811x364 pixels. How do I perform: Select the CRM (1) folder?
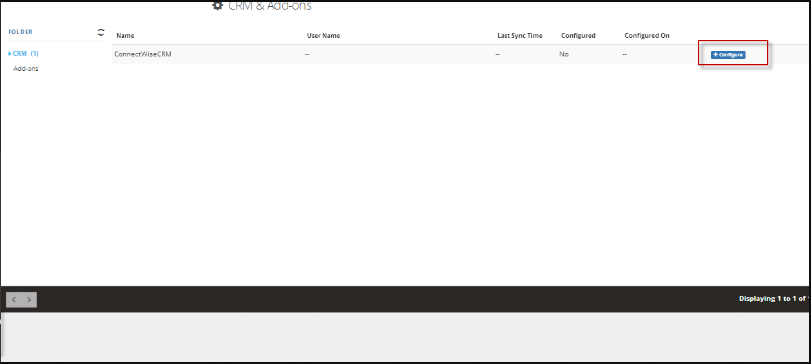25,53
